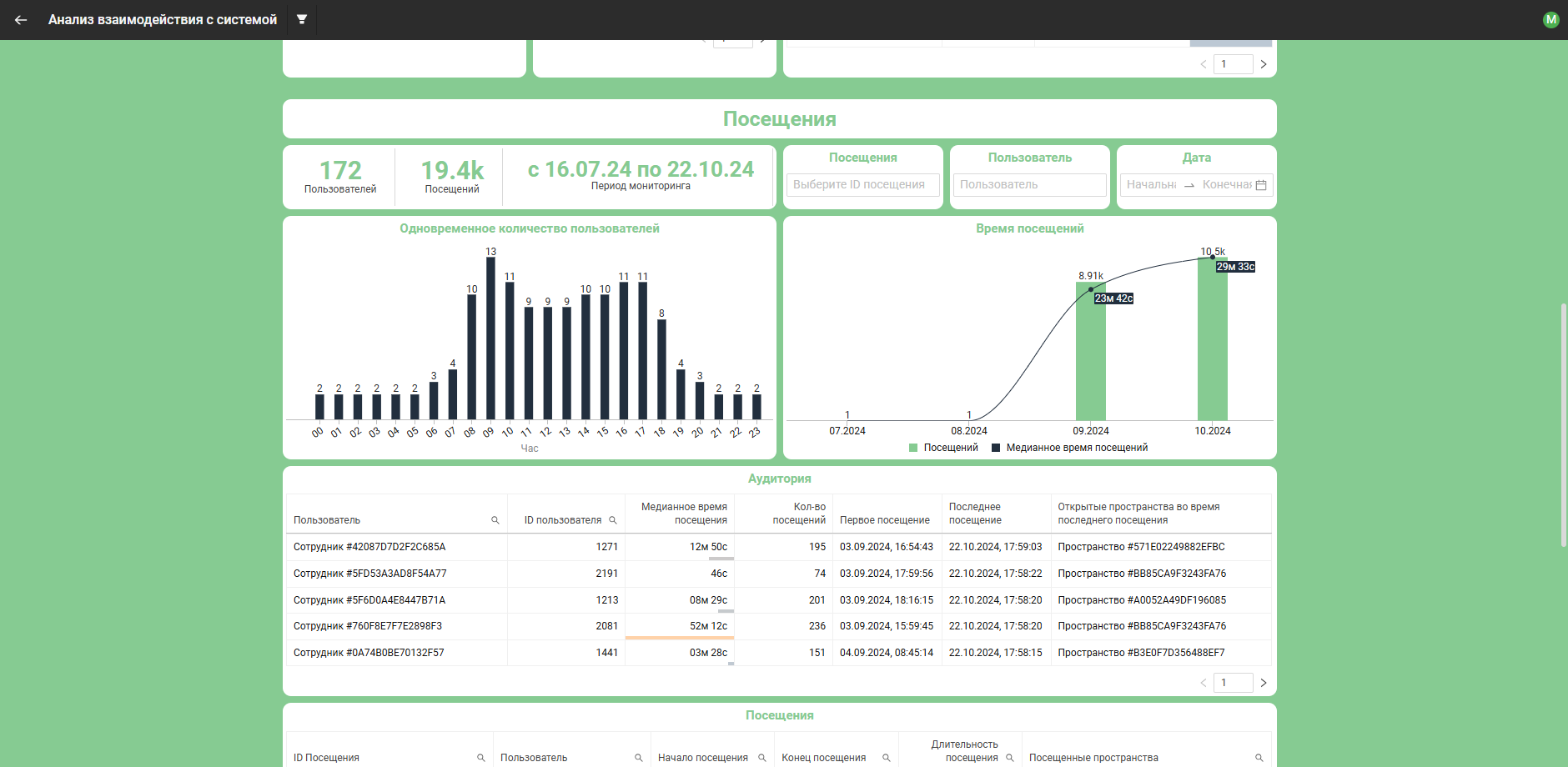Sort by Последнее посещение column header
This screenshot has width=1568, height=767.
point(997,514)
